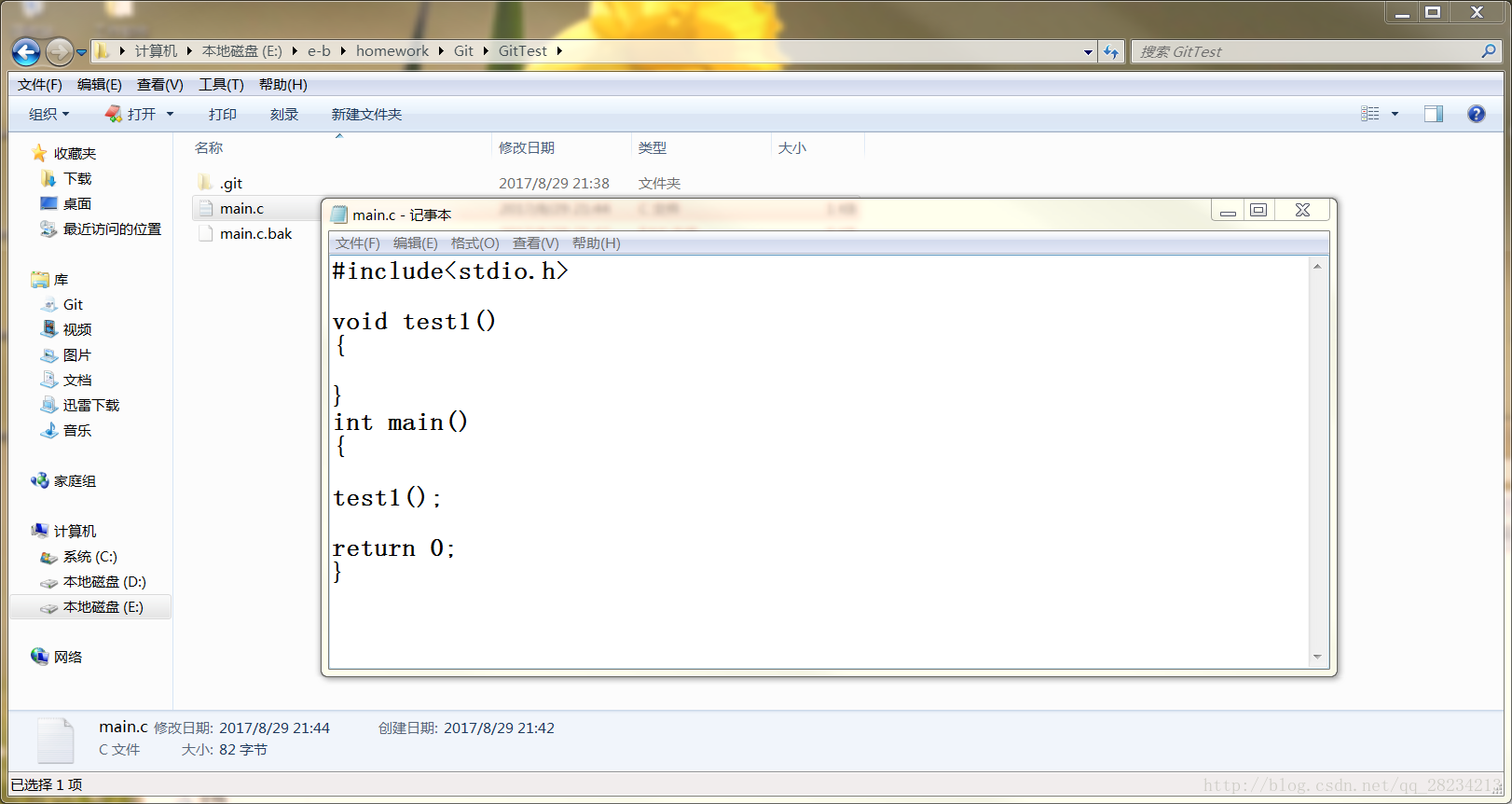Viewport: 1512px width, 804px height.
Task: Select 家庭组 in navigation pane
Action: coord(75,480)
